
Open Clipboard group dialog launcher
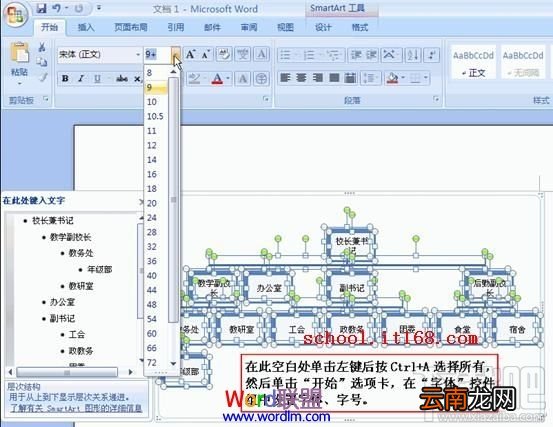45,99
